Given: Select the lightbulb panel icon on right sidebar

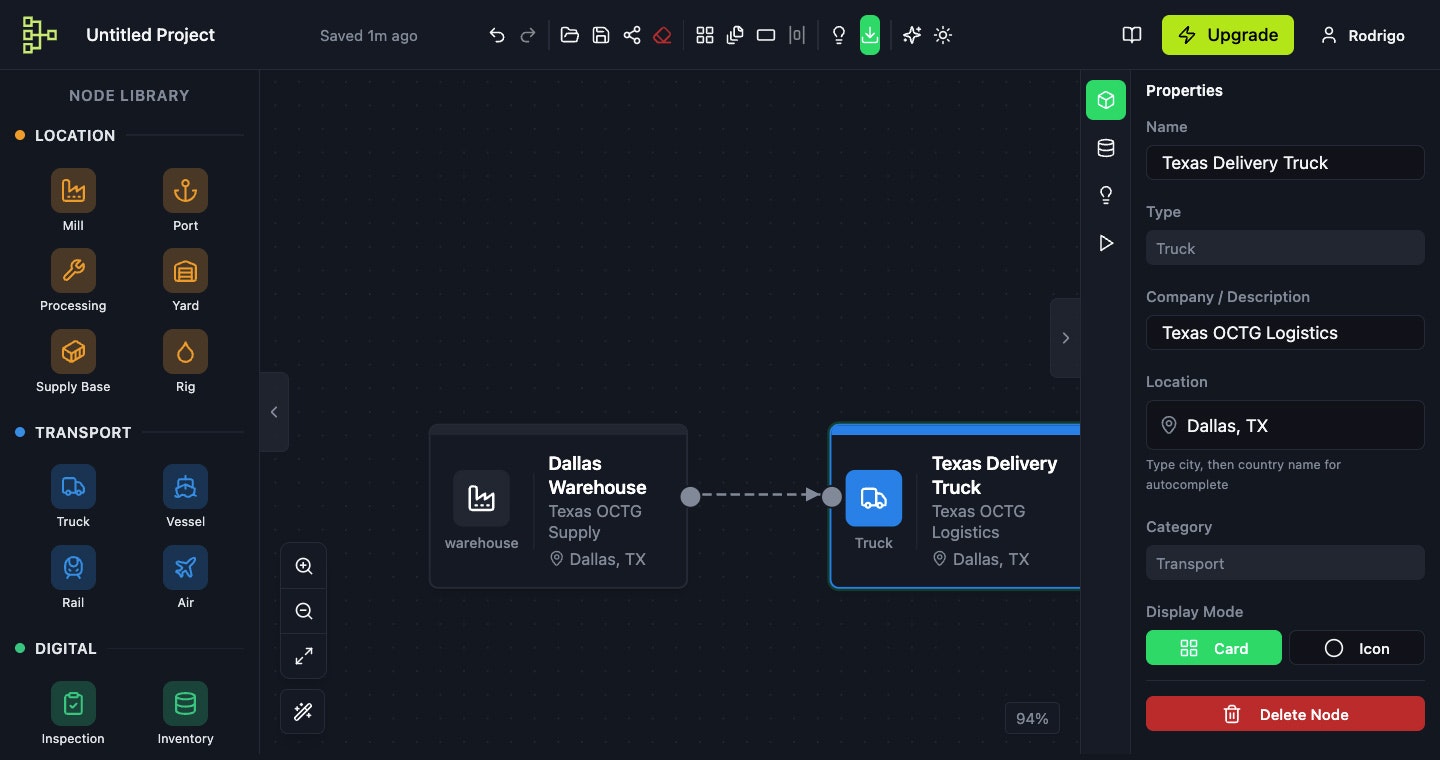Looking at the screenshot, I should point(1106,195).
